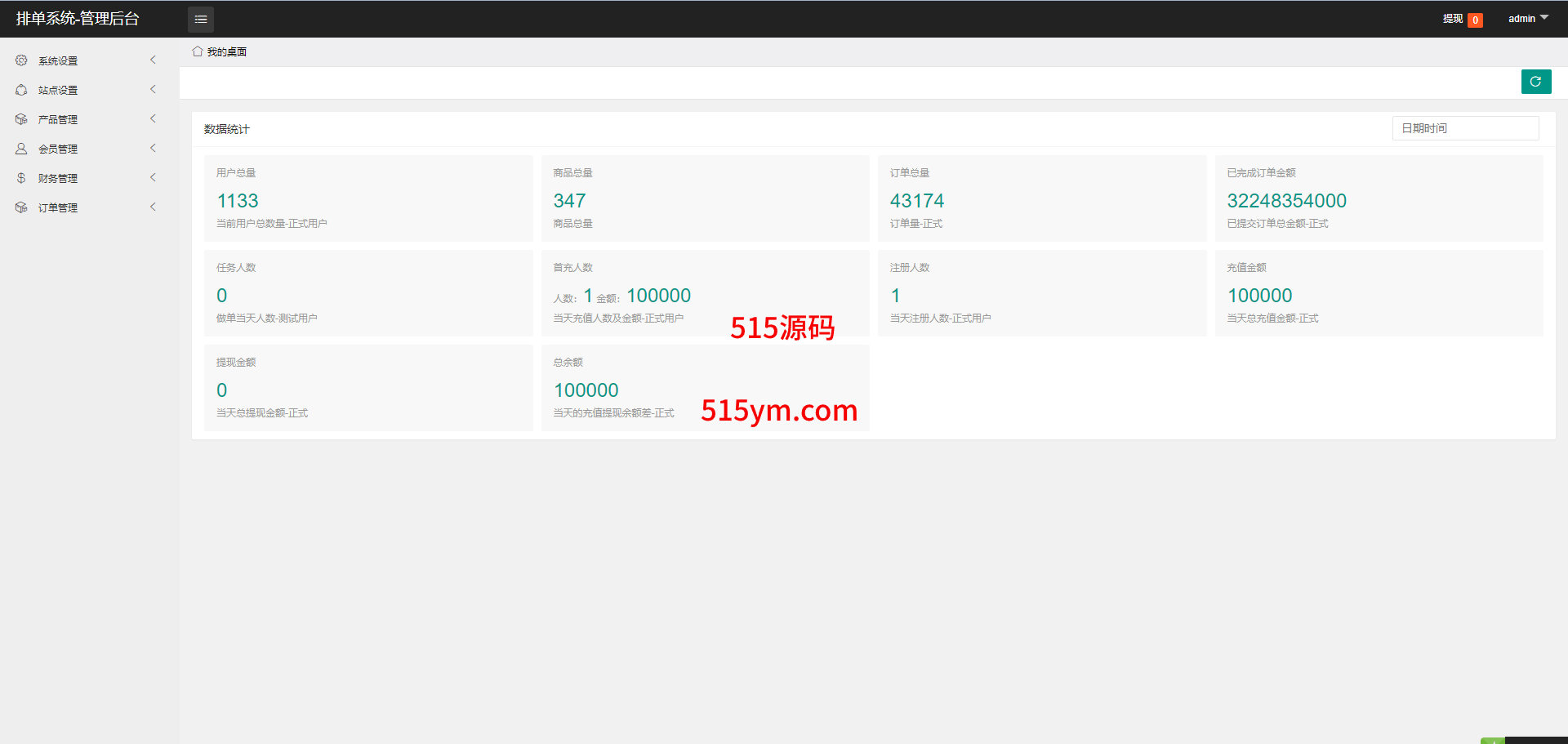This screenshot has width=1568, height=744.
Task: Click the 提现 link in header
Action: click(x=1452, y=19)
